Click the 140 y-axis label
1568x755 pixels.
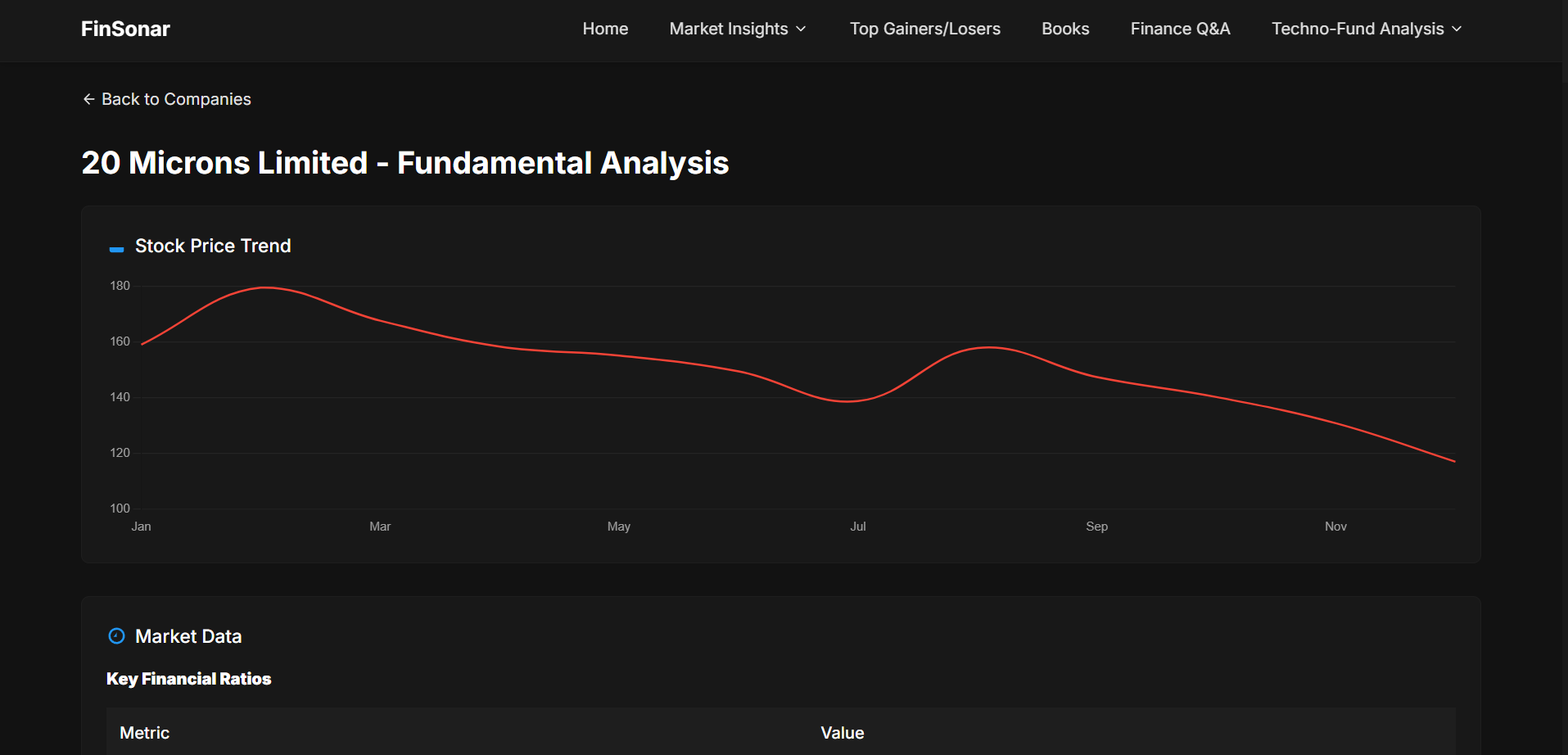tap(120, 397)
